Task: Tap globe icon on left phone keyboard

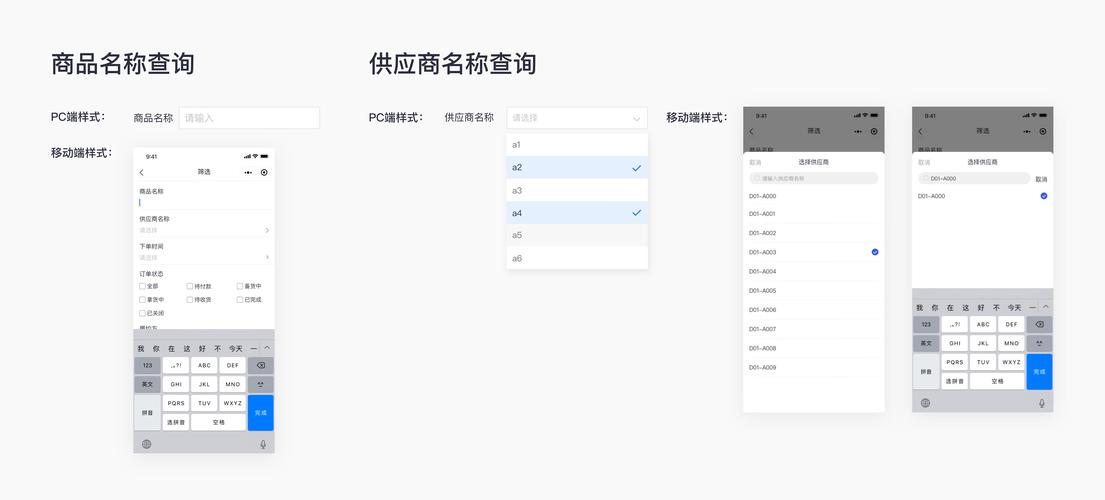Action: pyautogui.click(x=146, y=444)
